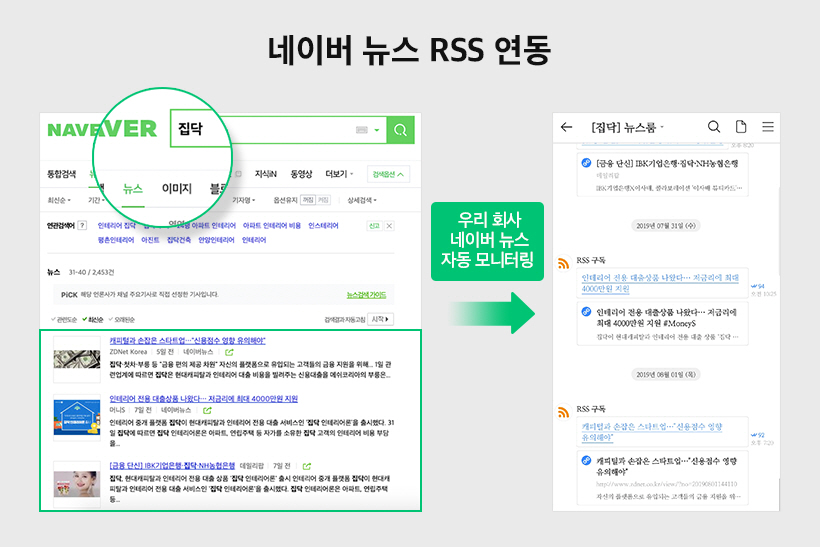Viewport: 820px width, 547px height.
Task: Open search in the 뉴스룸 chat header
Action: coord(714,127)
